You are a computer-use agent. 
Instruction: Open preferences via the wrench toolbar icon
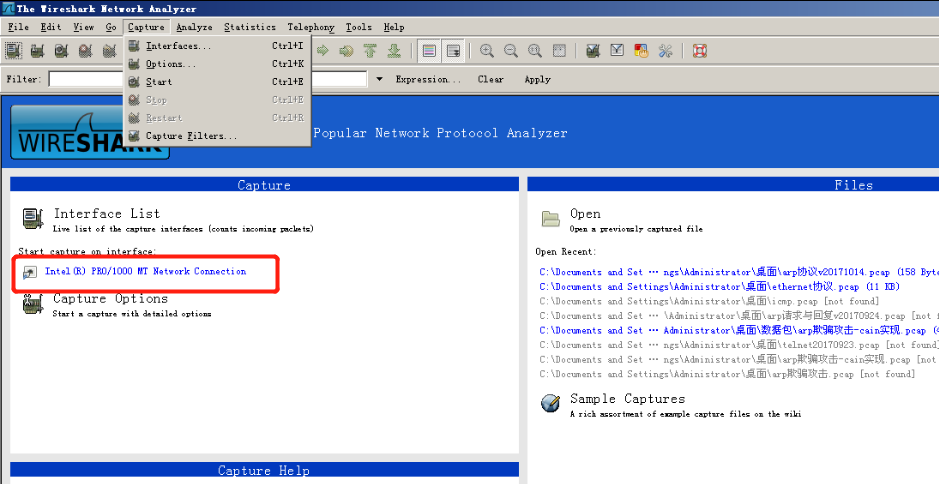(x=665, y=51)
